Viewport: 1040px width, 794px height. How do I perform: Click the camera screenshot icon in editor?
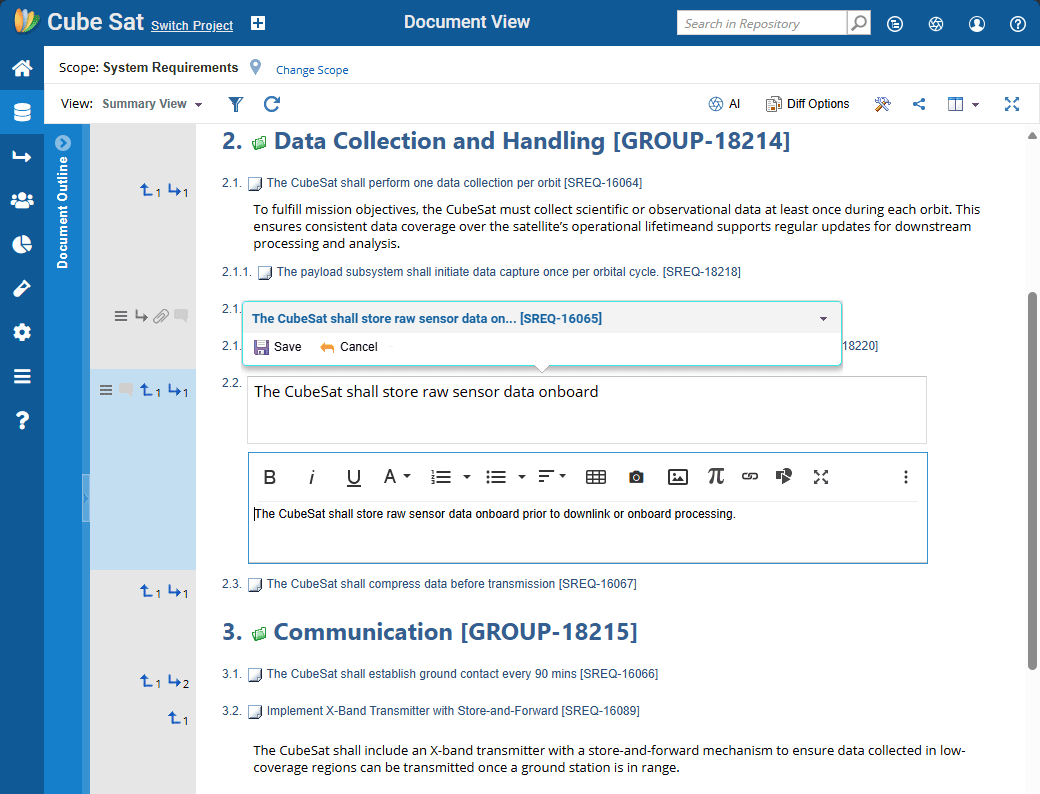(x=636, y=477)
